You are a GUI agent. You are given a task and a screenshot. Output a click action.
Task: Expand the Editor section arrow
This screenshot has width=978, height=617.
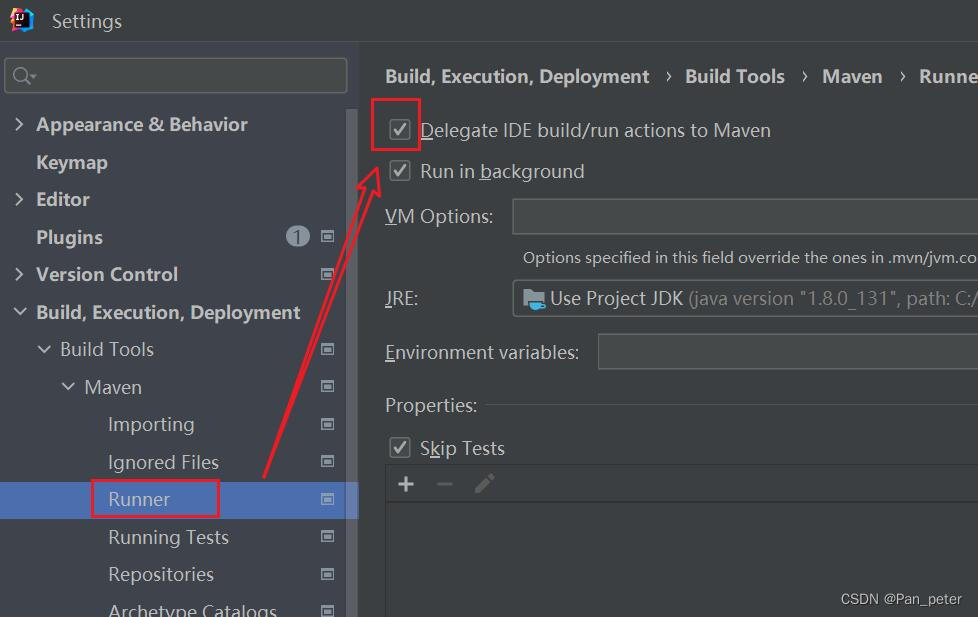coord(19,199)
